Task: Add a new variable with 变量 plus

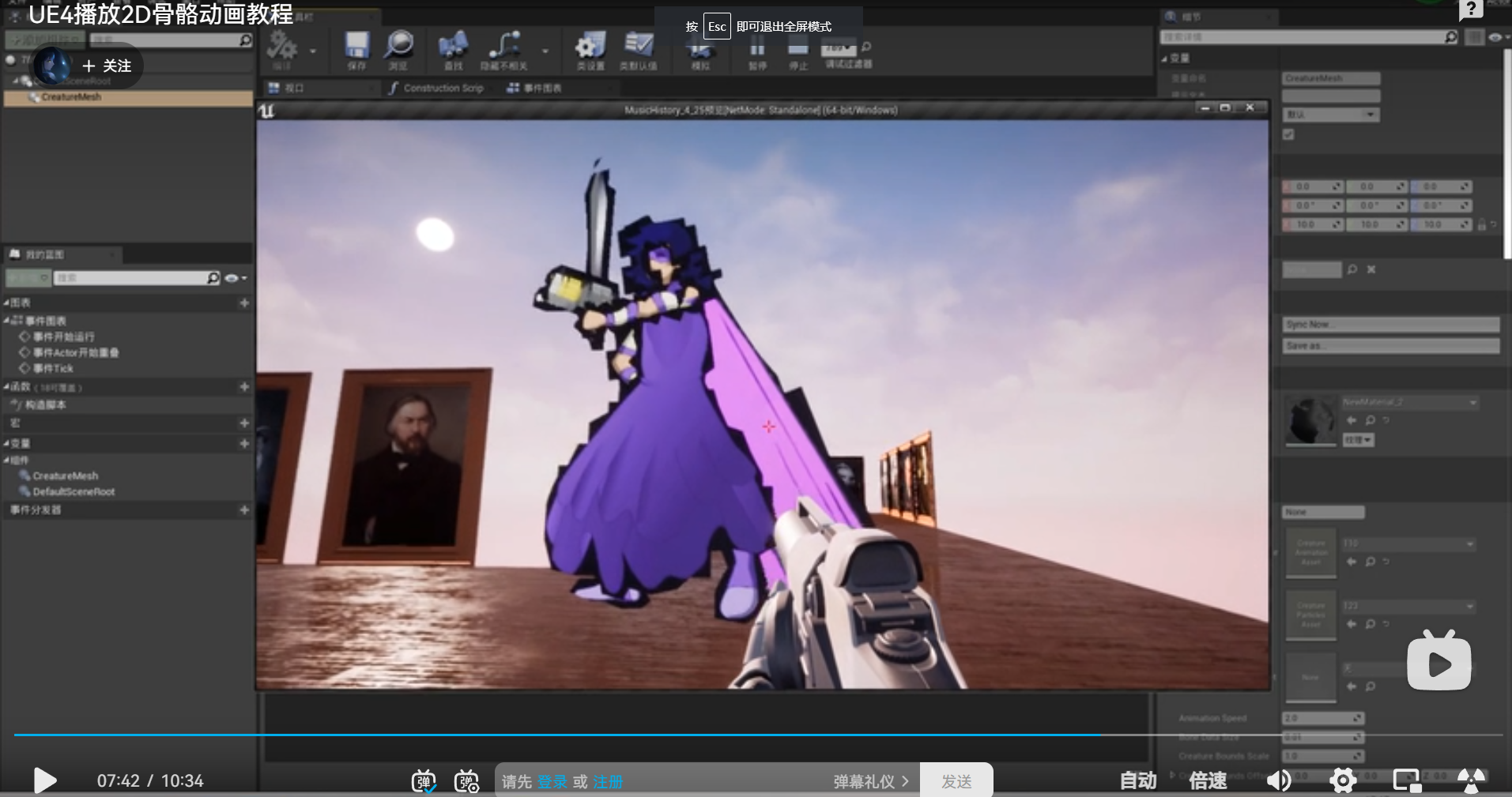Action: pos(244,444)
